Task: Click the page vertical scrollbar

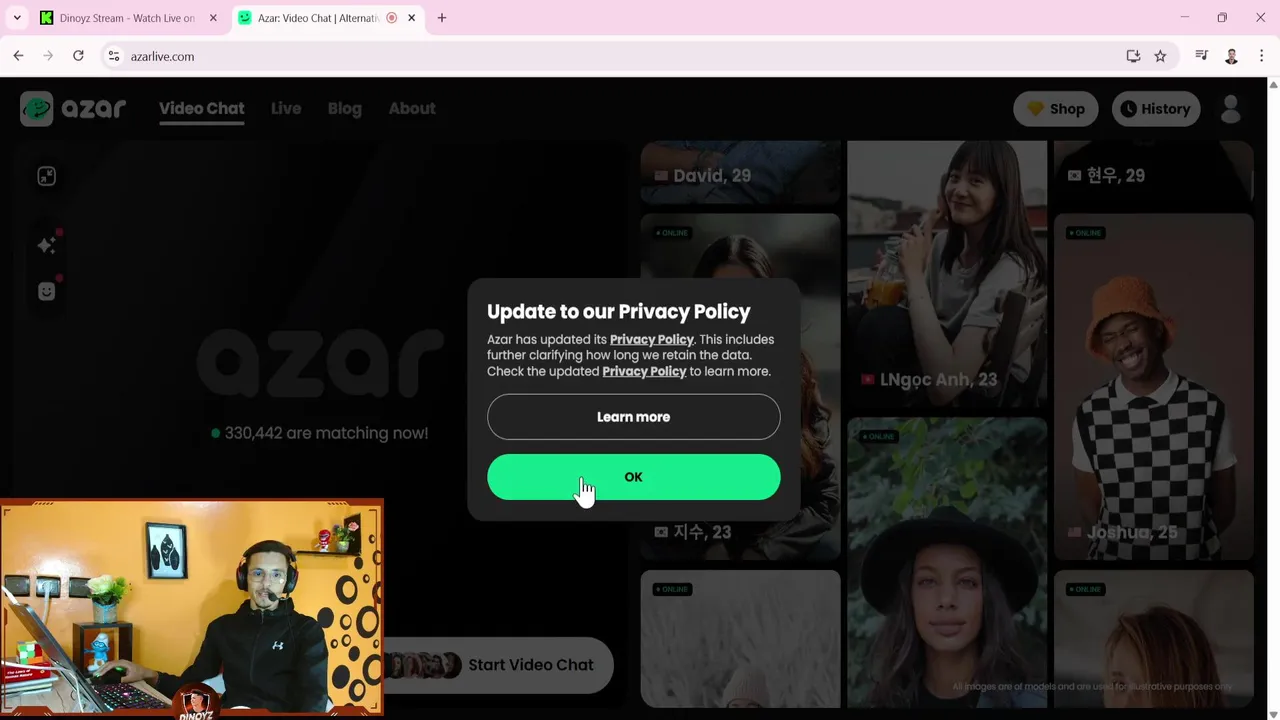Action: point(1273,398)
